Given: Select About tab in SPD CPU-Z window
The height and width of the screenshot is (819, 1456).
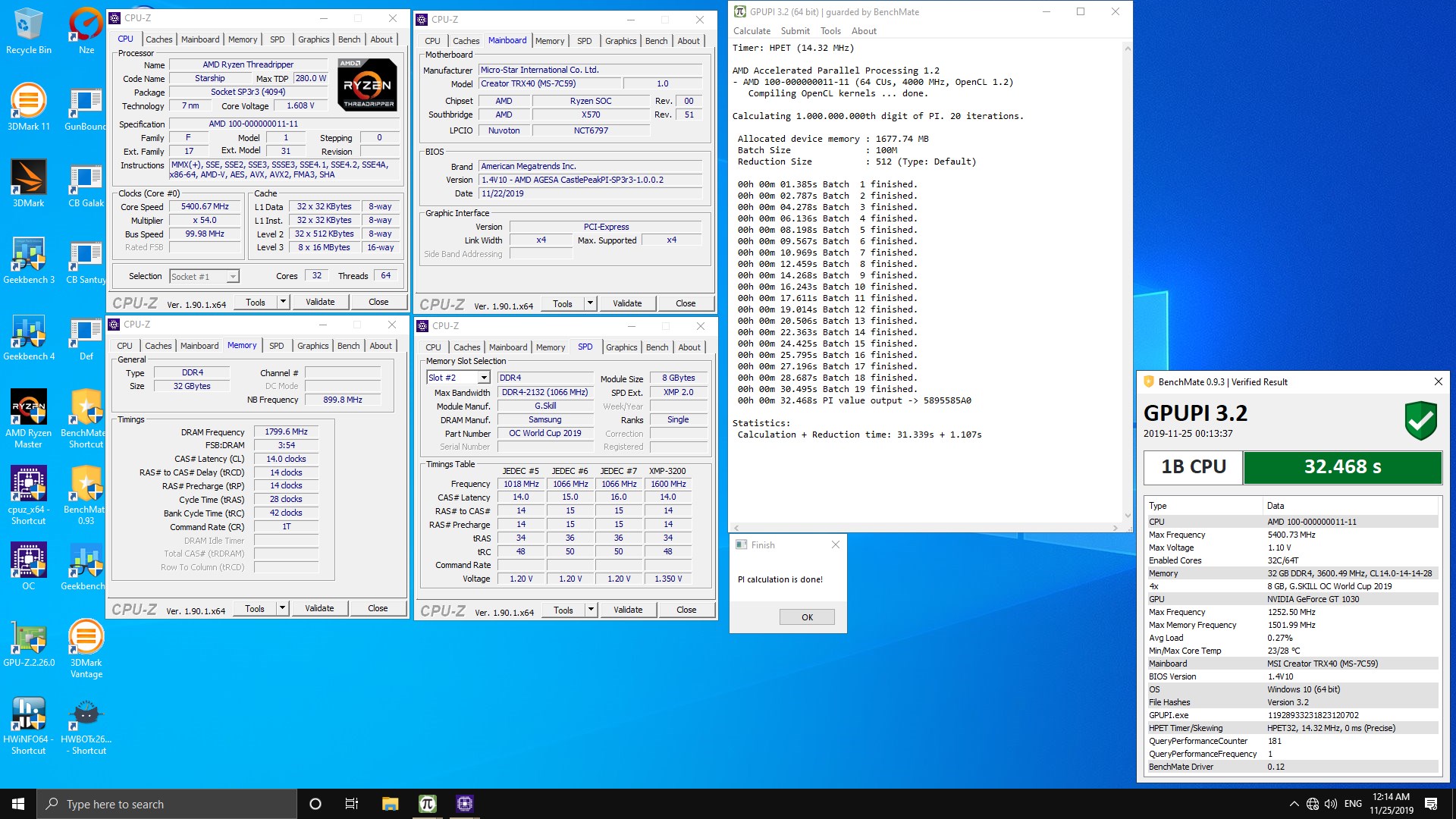Looking at the screenshot, I should click(x=689, y=347).
